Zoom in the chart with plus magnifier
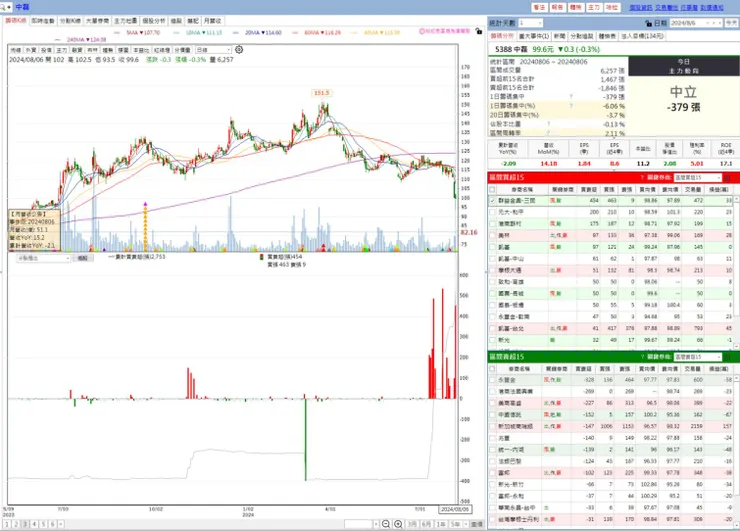This screenshot has height=531, width=740. pos(398,524)
